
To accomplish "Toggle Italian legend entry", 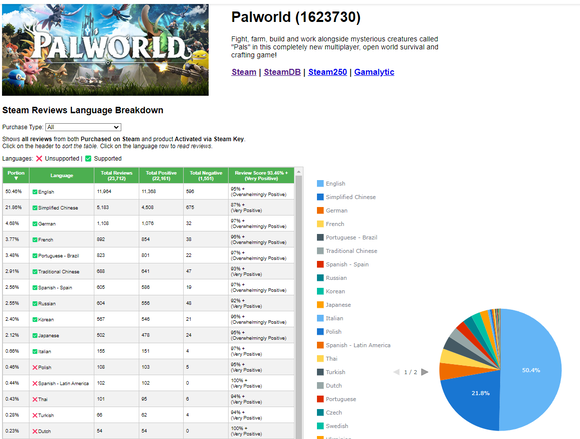I will click(330, 318).
